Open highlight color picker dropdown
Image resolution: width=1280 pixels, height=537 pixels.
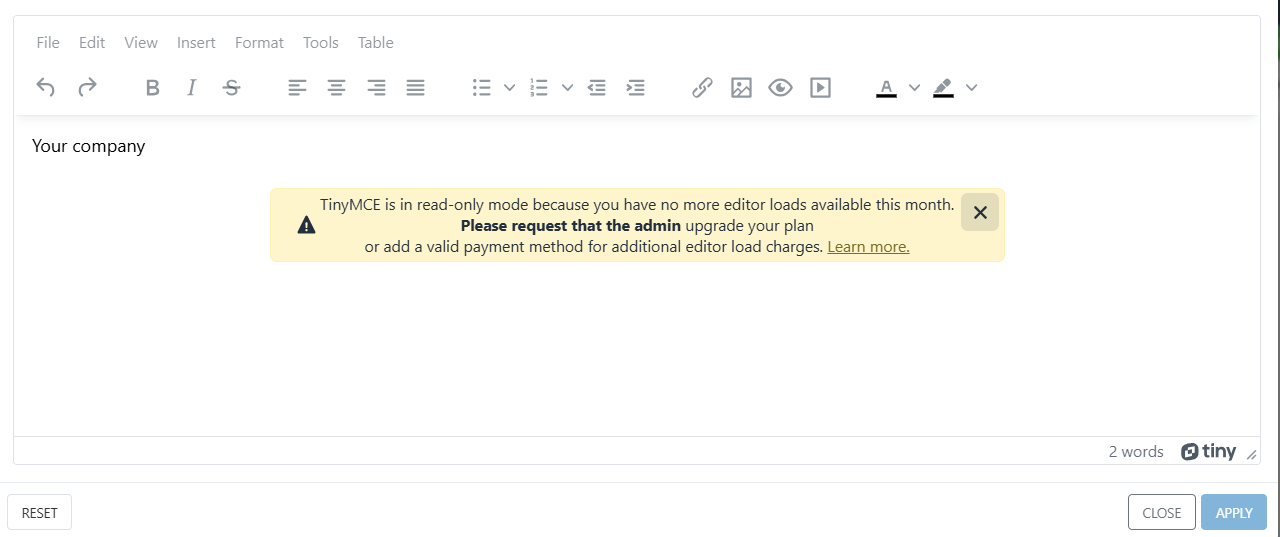coord(971,87)
